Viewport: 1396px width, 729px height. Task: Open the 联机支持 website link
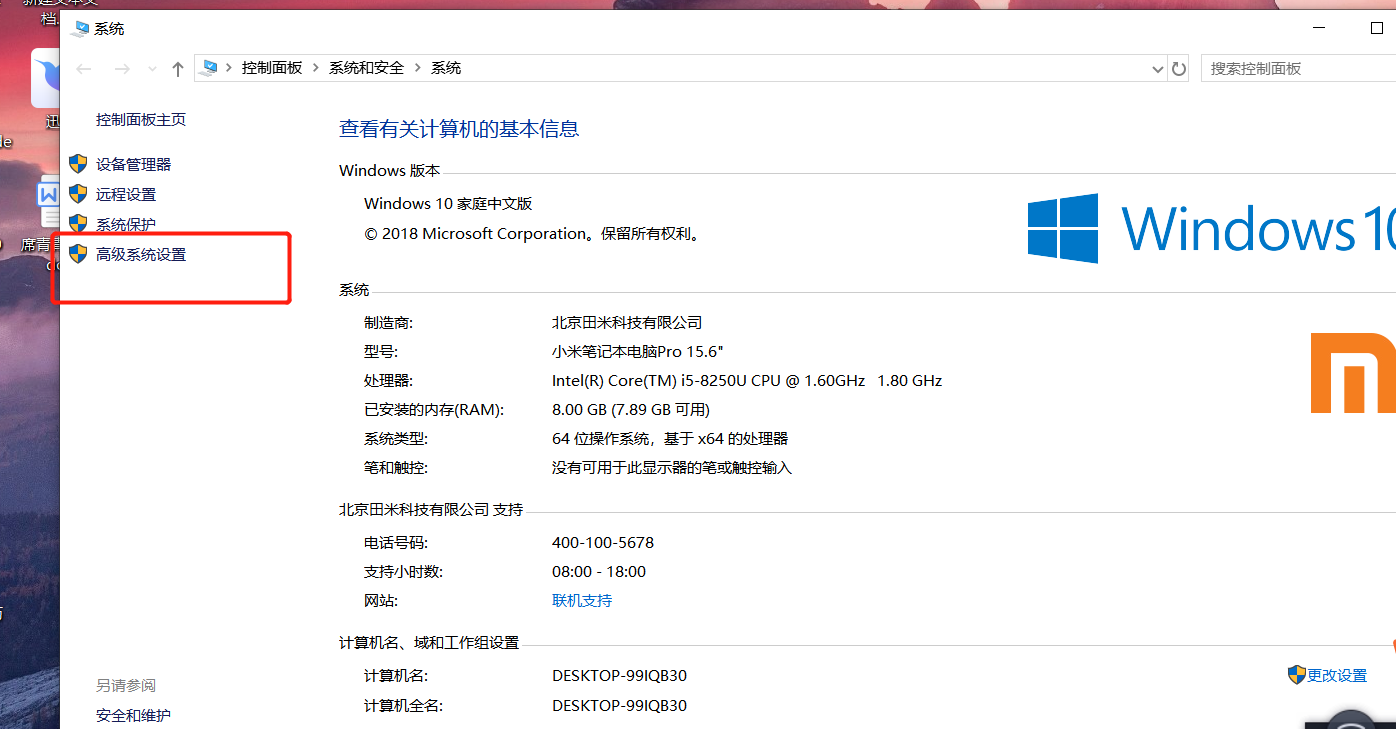pos(582,601)
